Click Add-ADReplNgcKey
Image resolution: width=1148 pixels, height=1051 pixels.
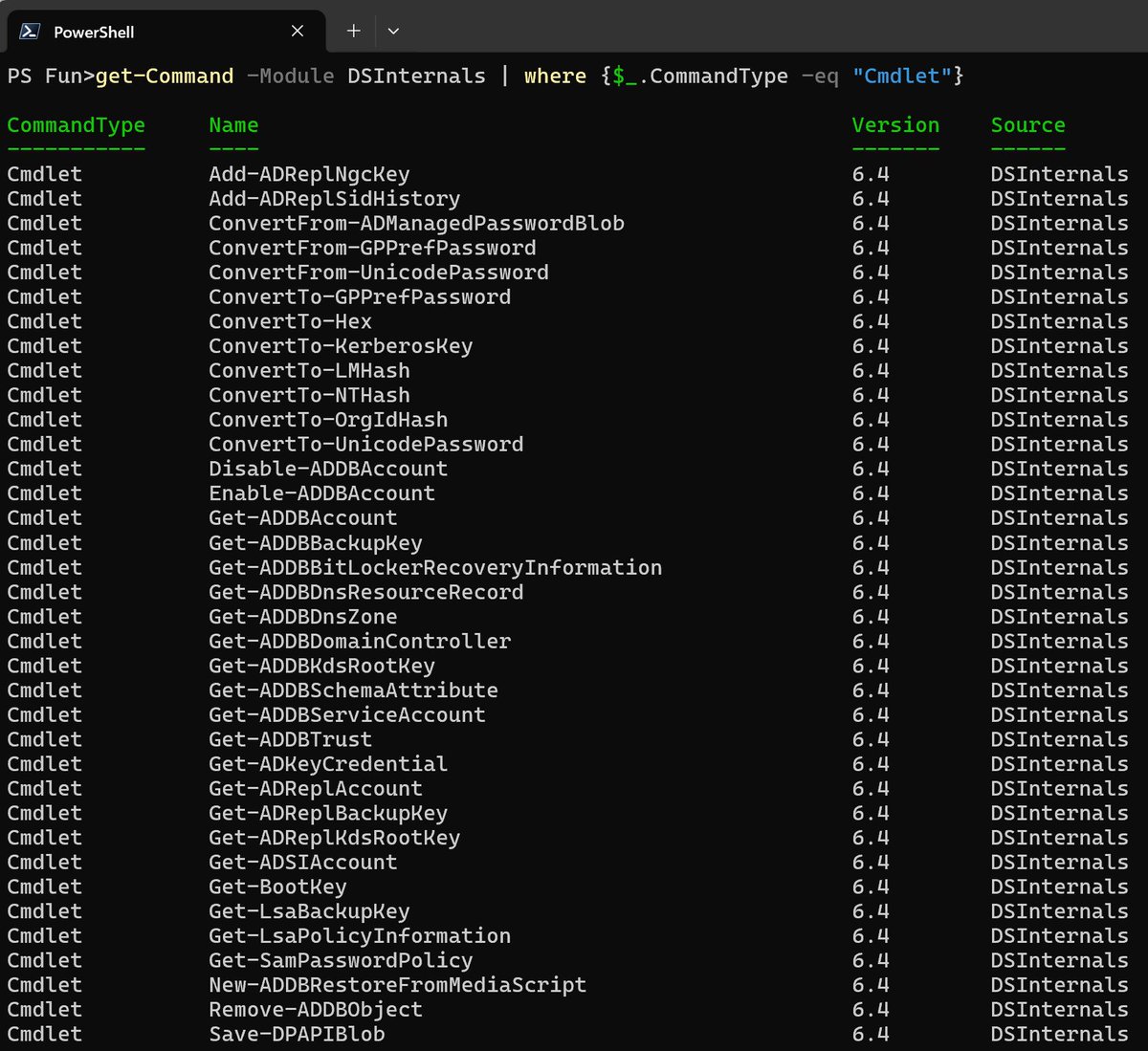(309, 174)
